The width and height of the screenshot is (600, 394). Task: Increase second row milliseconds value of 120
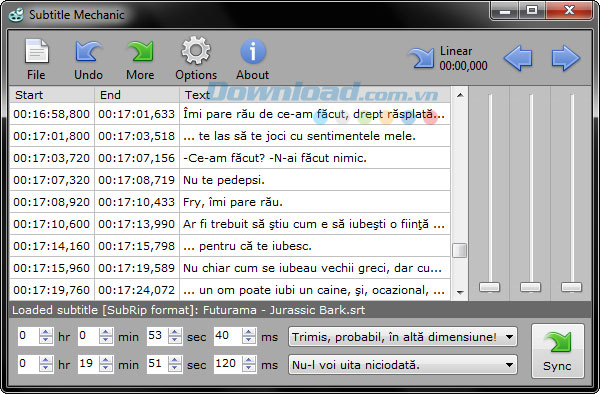pos(249,360)
